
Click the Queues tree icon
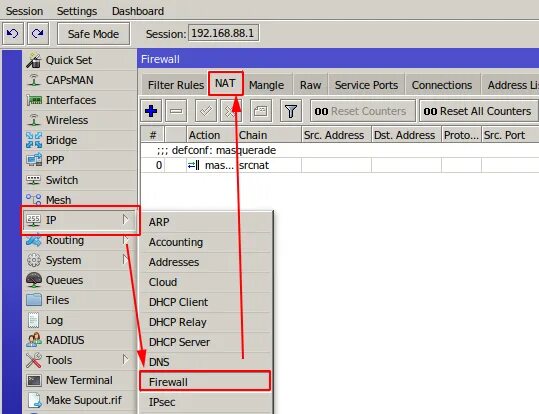click(x=34, y=280)
